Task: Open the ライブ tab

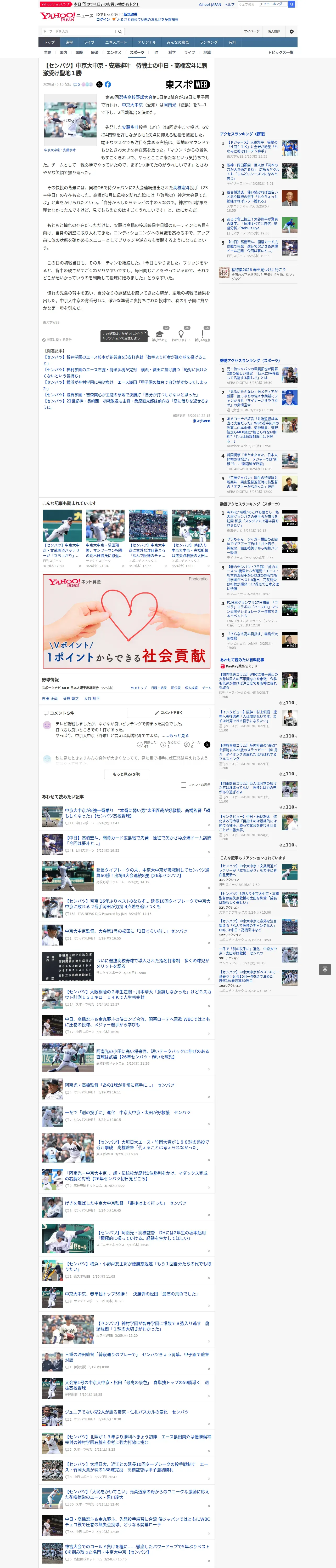Action: pos(89,42)
